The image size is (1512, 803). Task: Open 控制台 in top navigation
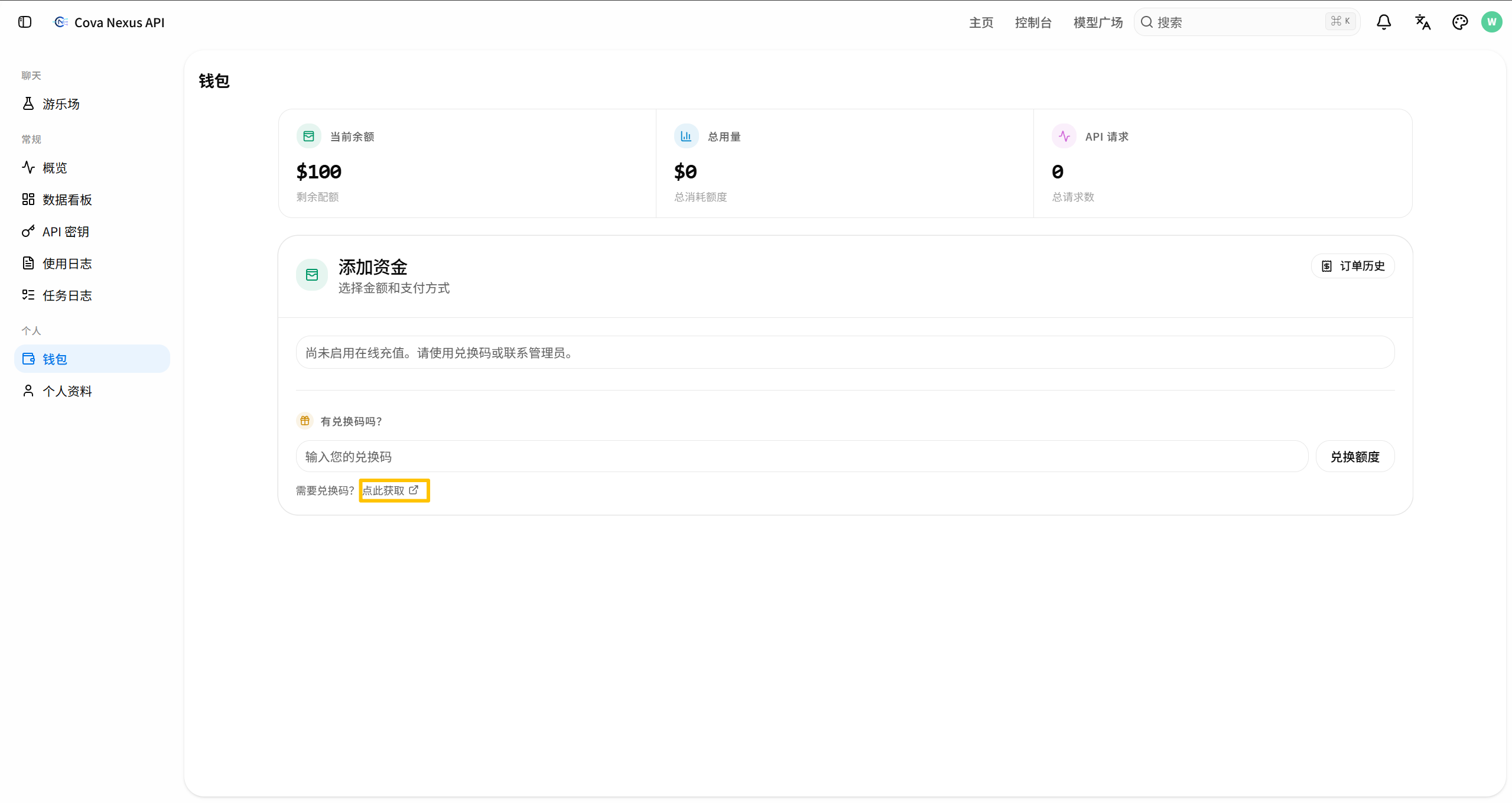click(1033, 22)
